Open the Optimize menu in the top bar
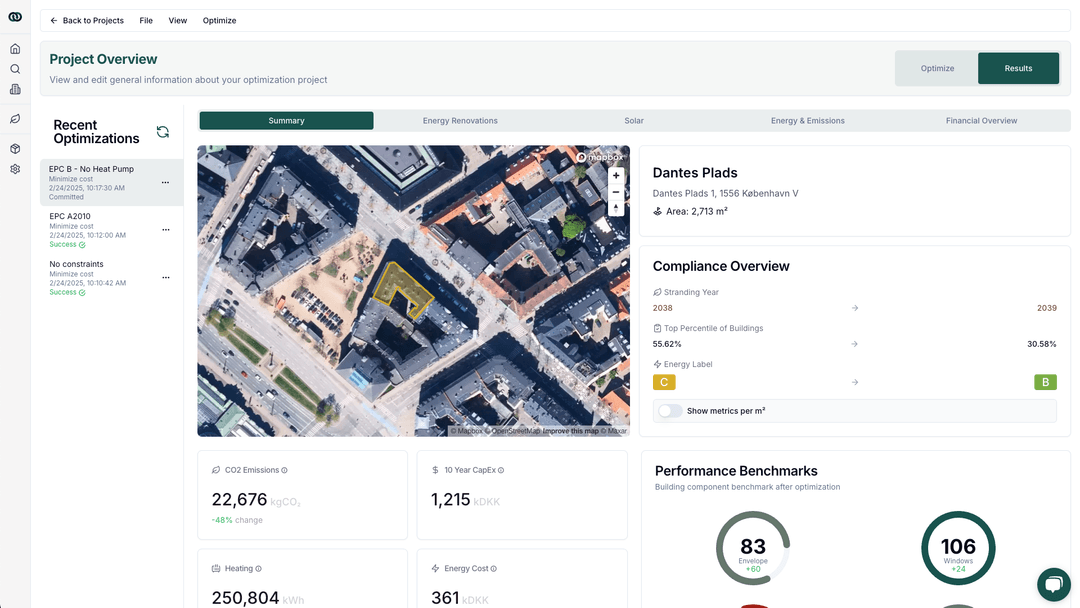Viewport: 1080px width, 608px height. tap(219, 20)
